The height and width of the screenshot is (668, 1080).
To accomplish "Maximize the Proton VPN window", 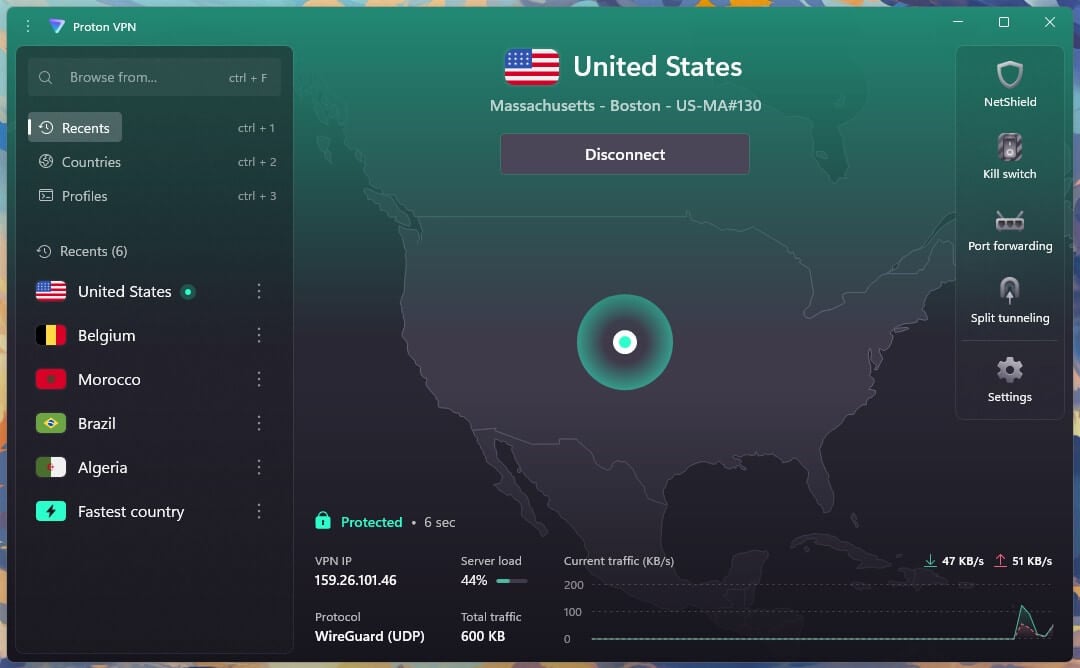I will (x=1004, y=22).
